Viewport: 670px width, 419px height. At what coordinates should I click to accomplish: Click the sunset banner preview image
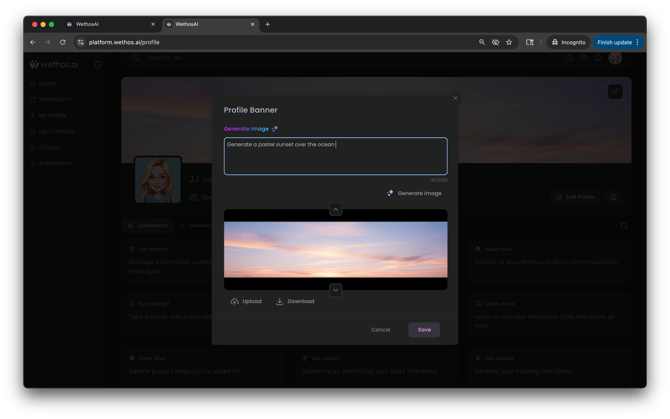click(335, 249)
